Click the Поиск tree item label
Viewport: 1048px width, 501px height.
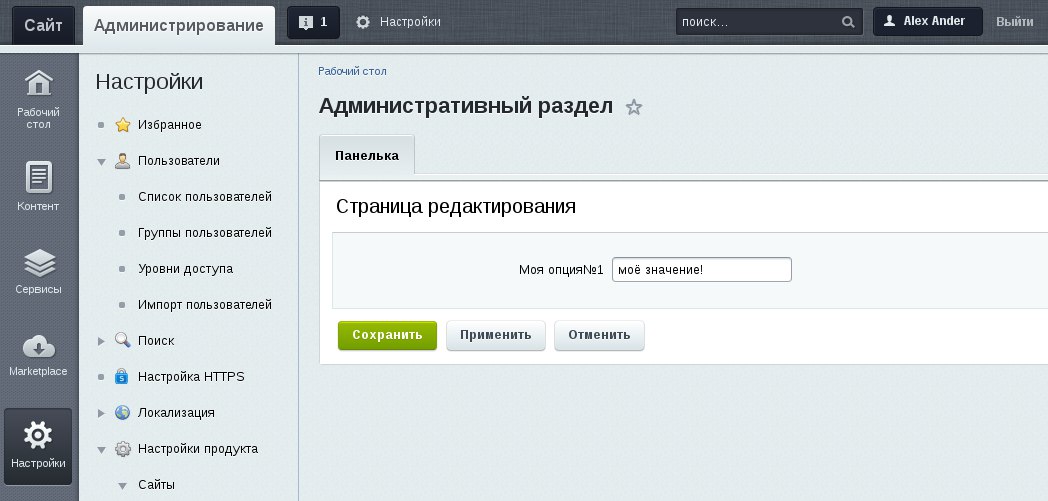pos(156,341)
